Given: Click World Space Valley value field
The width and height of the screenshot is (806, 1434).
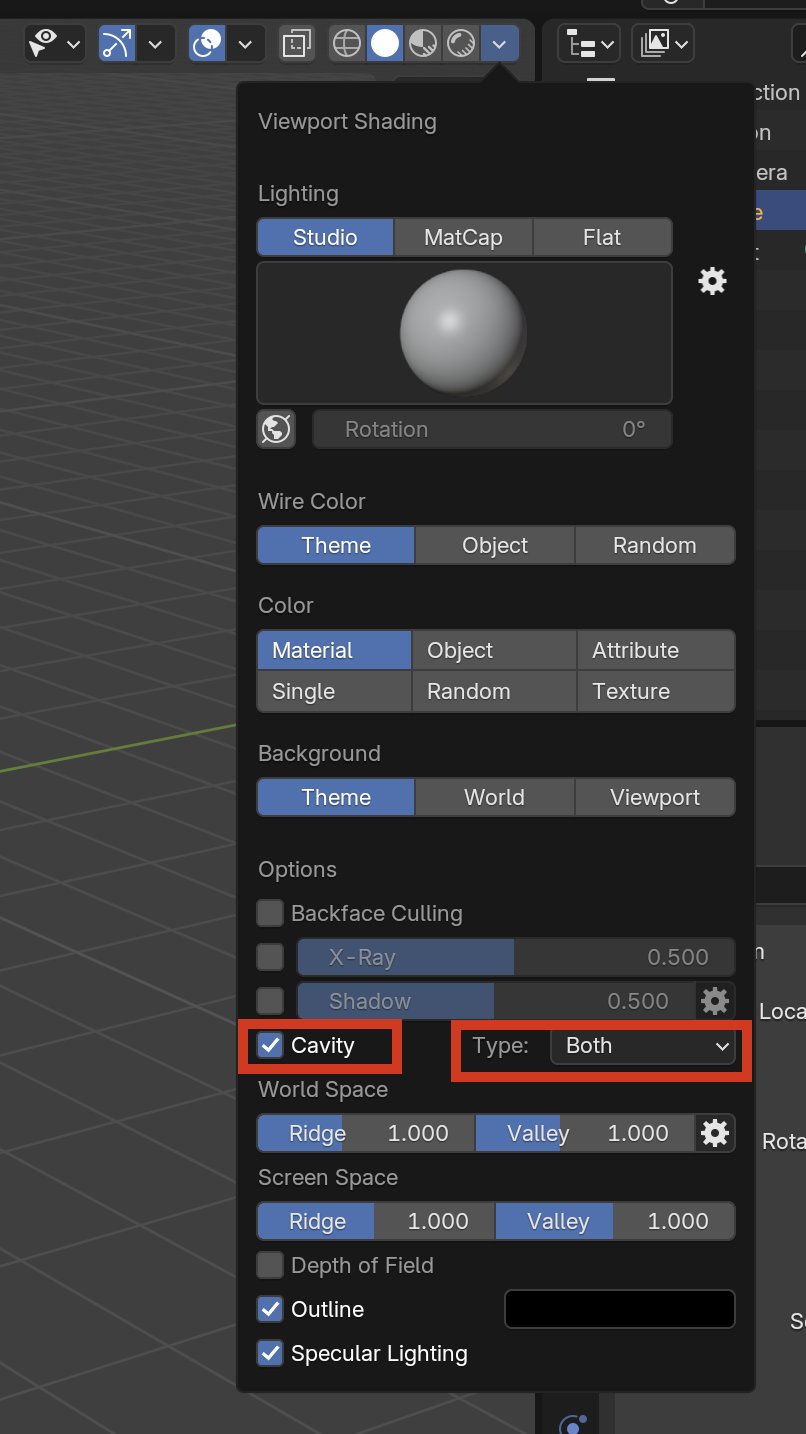Looking at the screenshot, I should [585, 1133].
